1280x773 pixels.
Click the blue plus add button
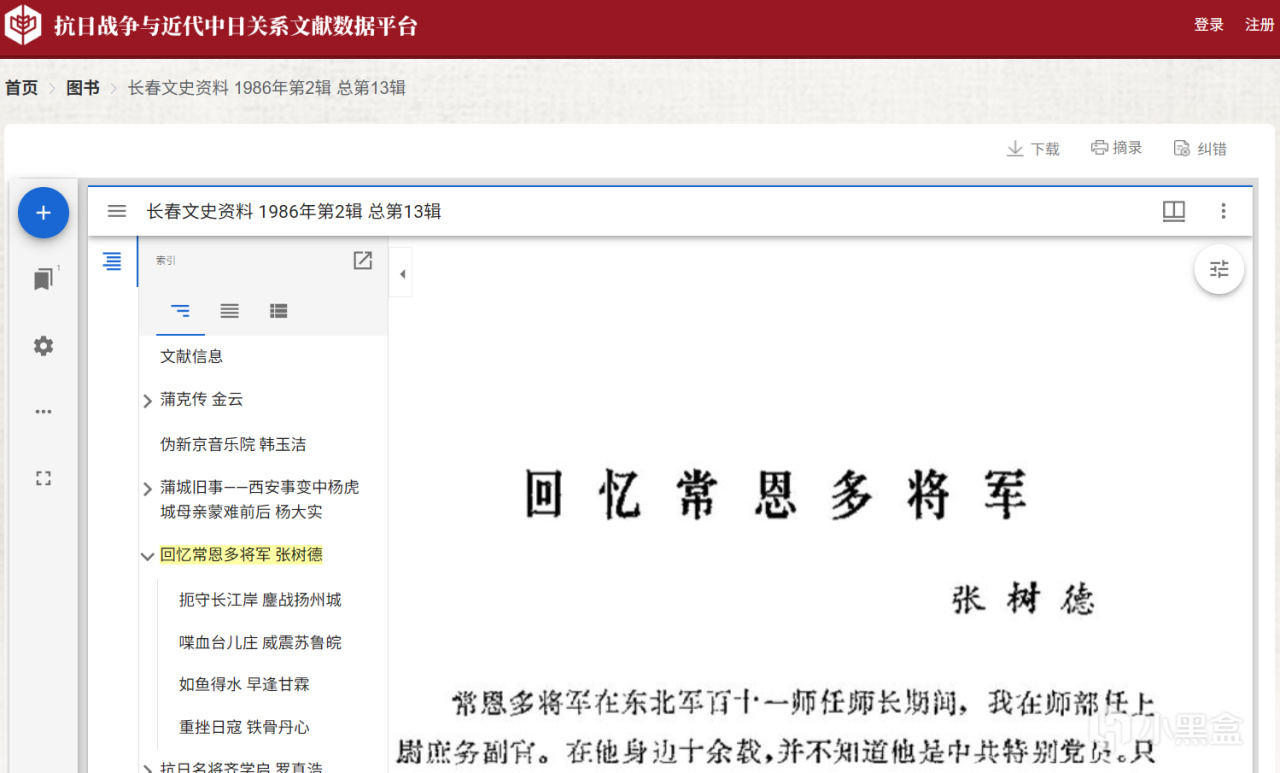pos(43,212)
